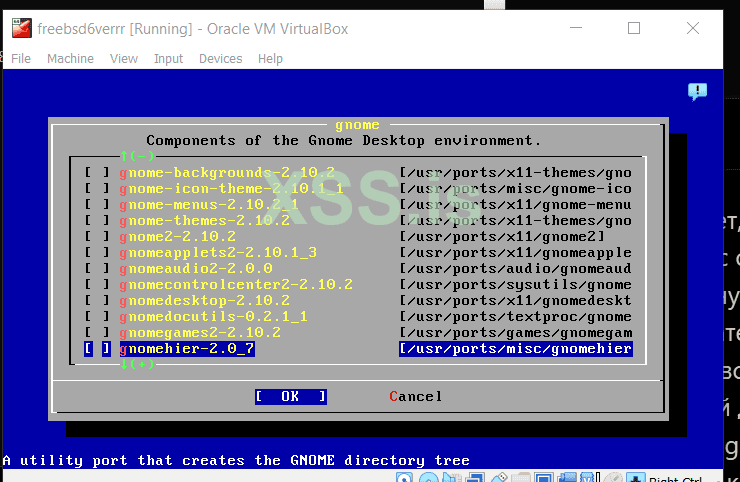Select the gnomedocutils-0.2.1_1 package name
This screenshot has width=740, height=482.
click(x=213, y=317)
